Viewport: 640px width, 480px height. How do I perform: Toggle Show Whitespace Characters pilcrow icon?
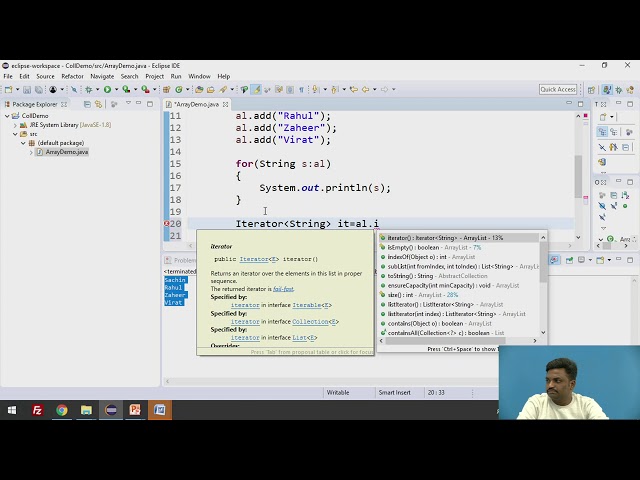pyautogui.click(x=302, y=89)
